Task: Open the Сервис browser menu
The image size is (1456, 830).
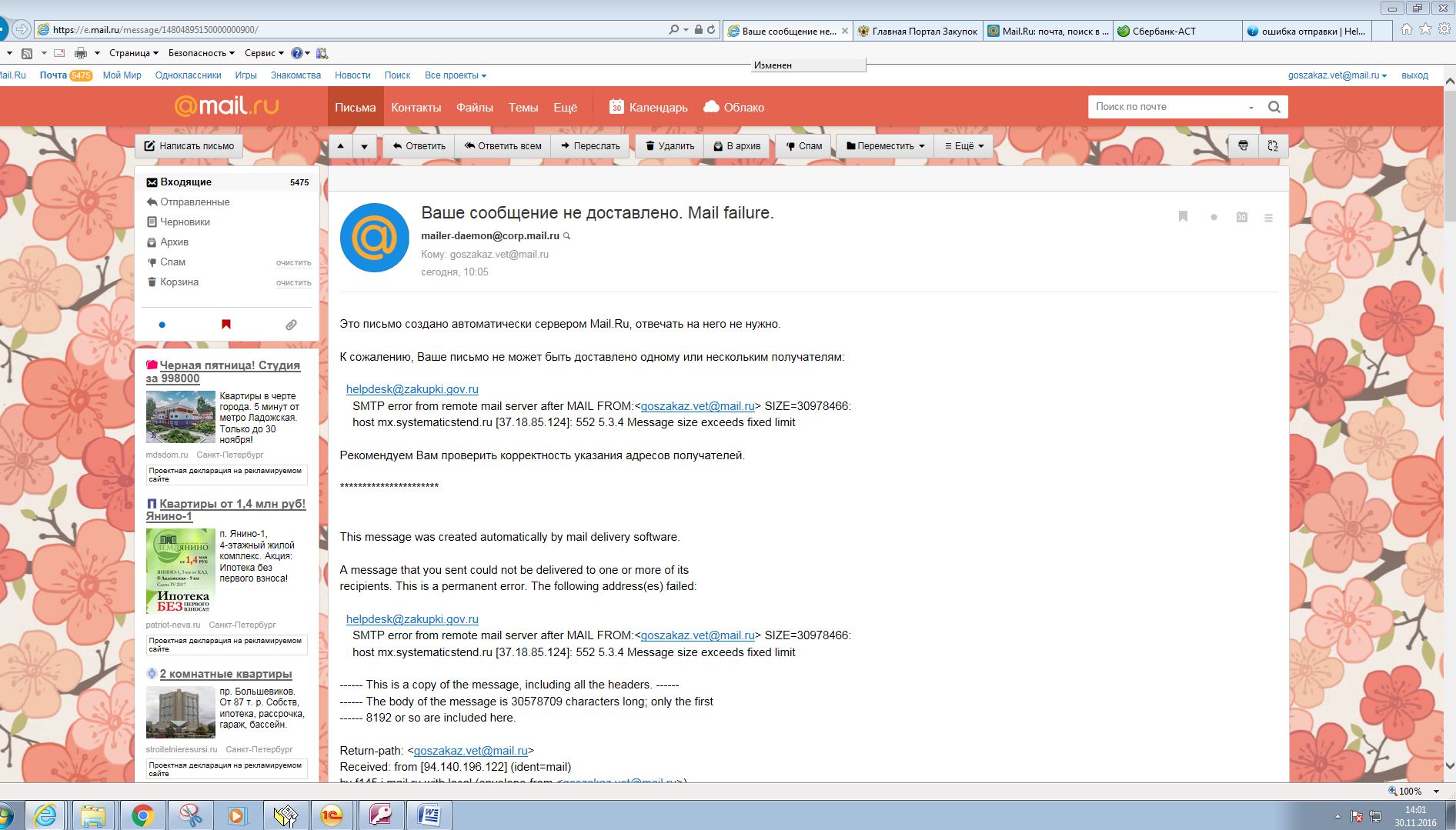Action: click(x=264, y=53)
